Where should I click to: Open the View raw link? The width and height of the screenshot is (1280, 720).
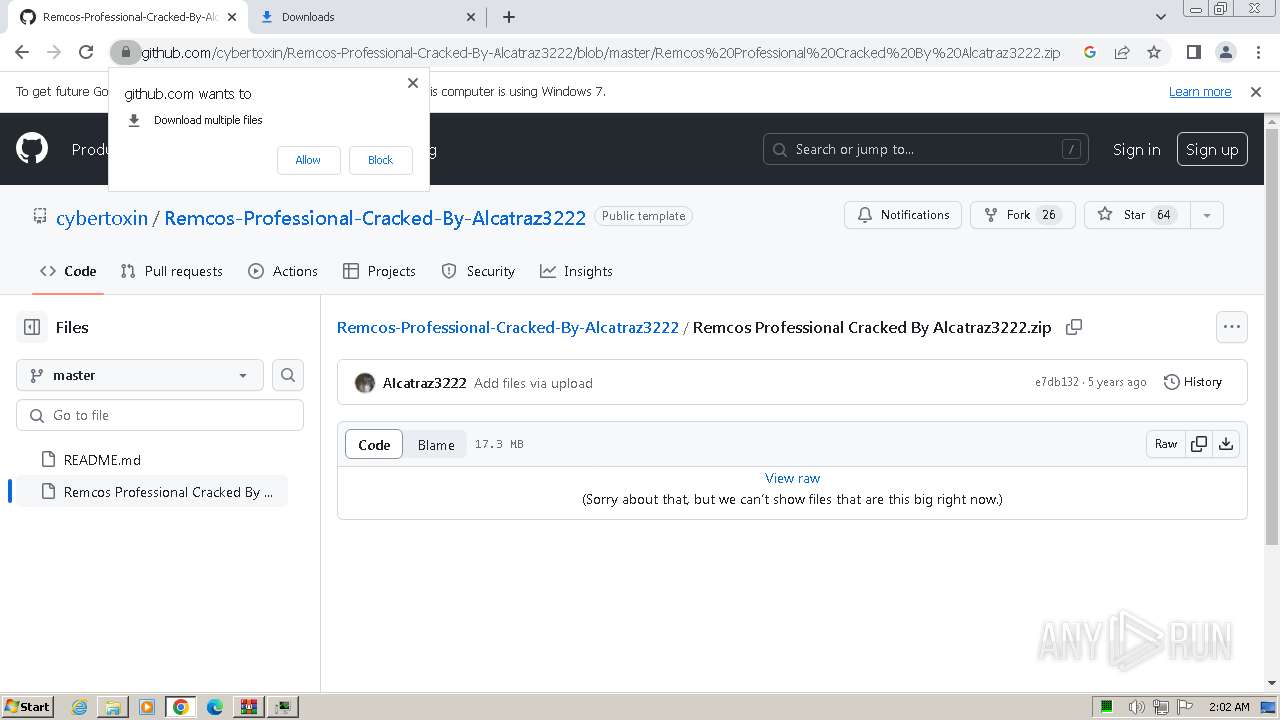pos(792,478)
